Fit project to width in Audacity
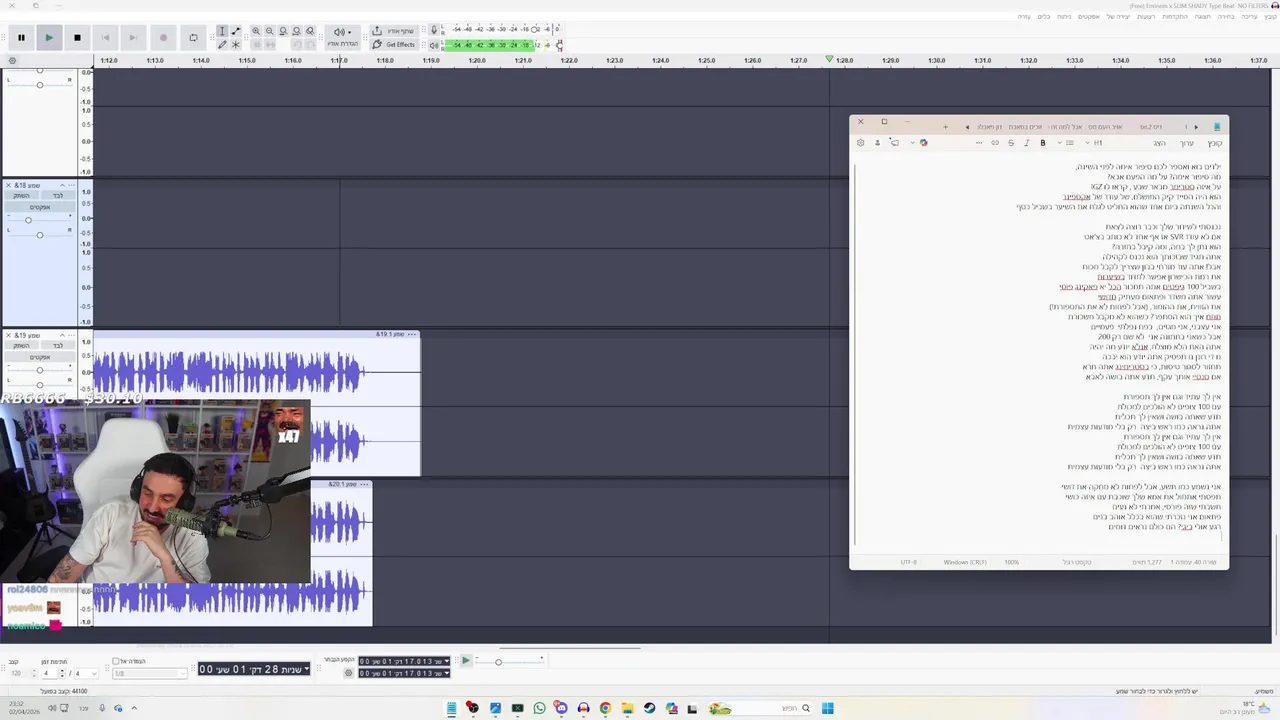This screenshot has height=720, width=1280. [296, 31]
